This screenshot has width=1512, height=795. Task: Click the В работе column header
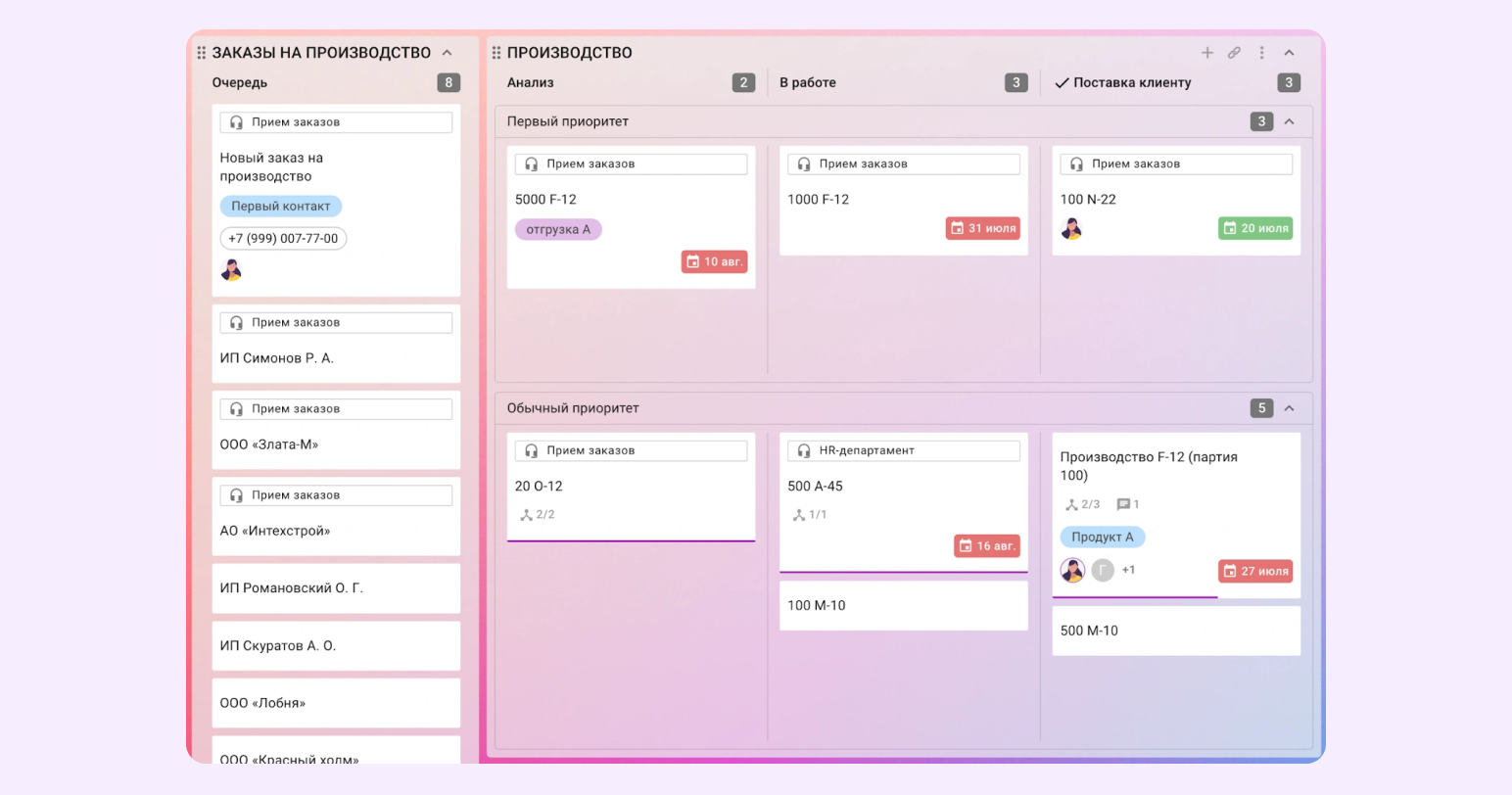(808, 83)
